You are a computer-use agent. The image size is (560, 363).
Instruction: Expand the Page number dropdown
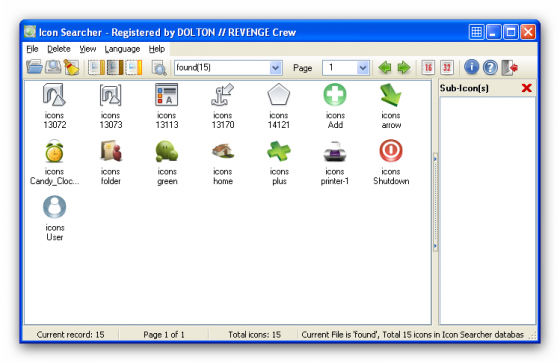362,68
